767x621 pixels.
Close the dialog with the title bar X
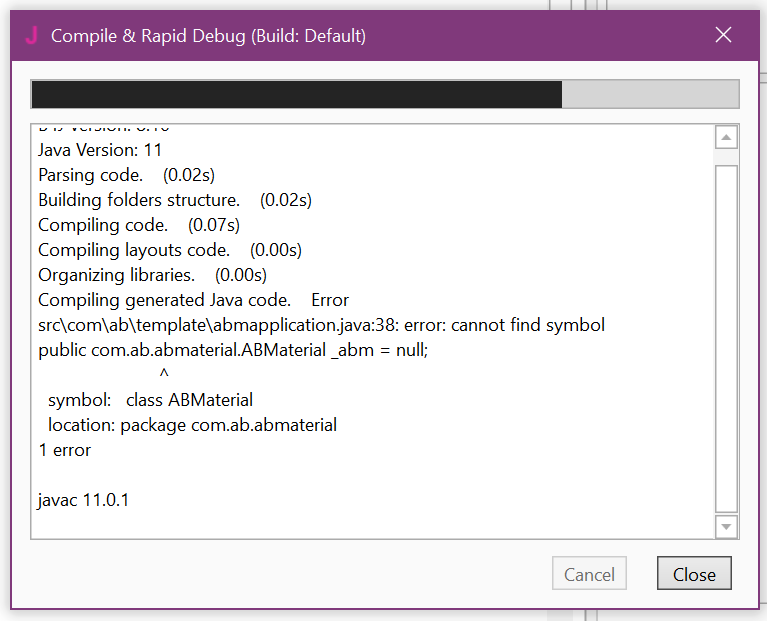click(725, 36)
